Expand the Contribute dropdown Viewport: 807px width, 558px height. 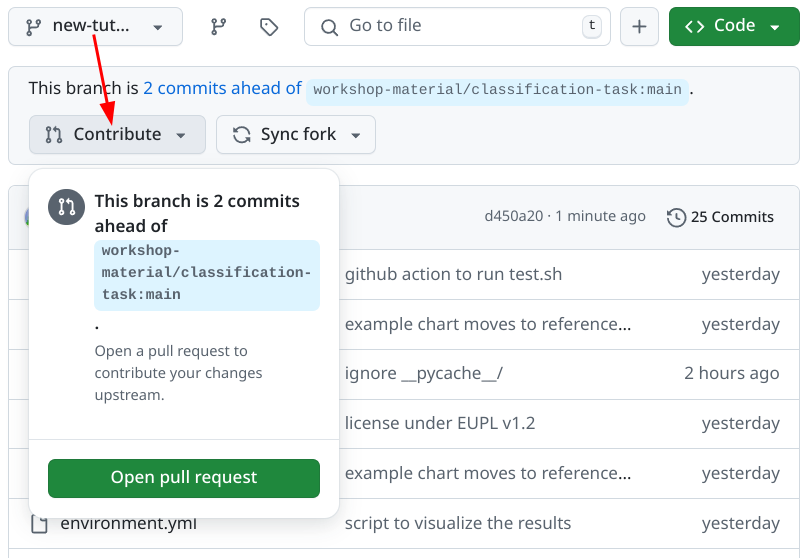pos(117,135)
